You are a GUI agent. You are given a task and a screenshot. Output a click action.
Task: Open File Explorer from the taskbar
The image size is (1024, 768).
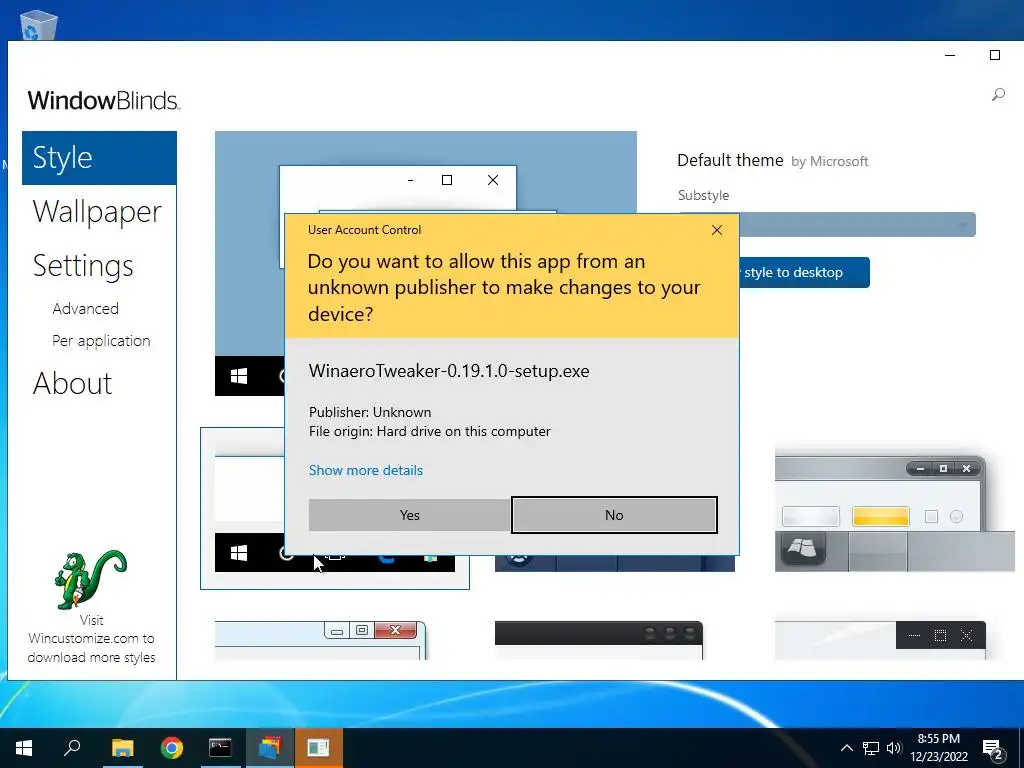pyautogui.click(x=122, y=748)
